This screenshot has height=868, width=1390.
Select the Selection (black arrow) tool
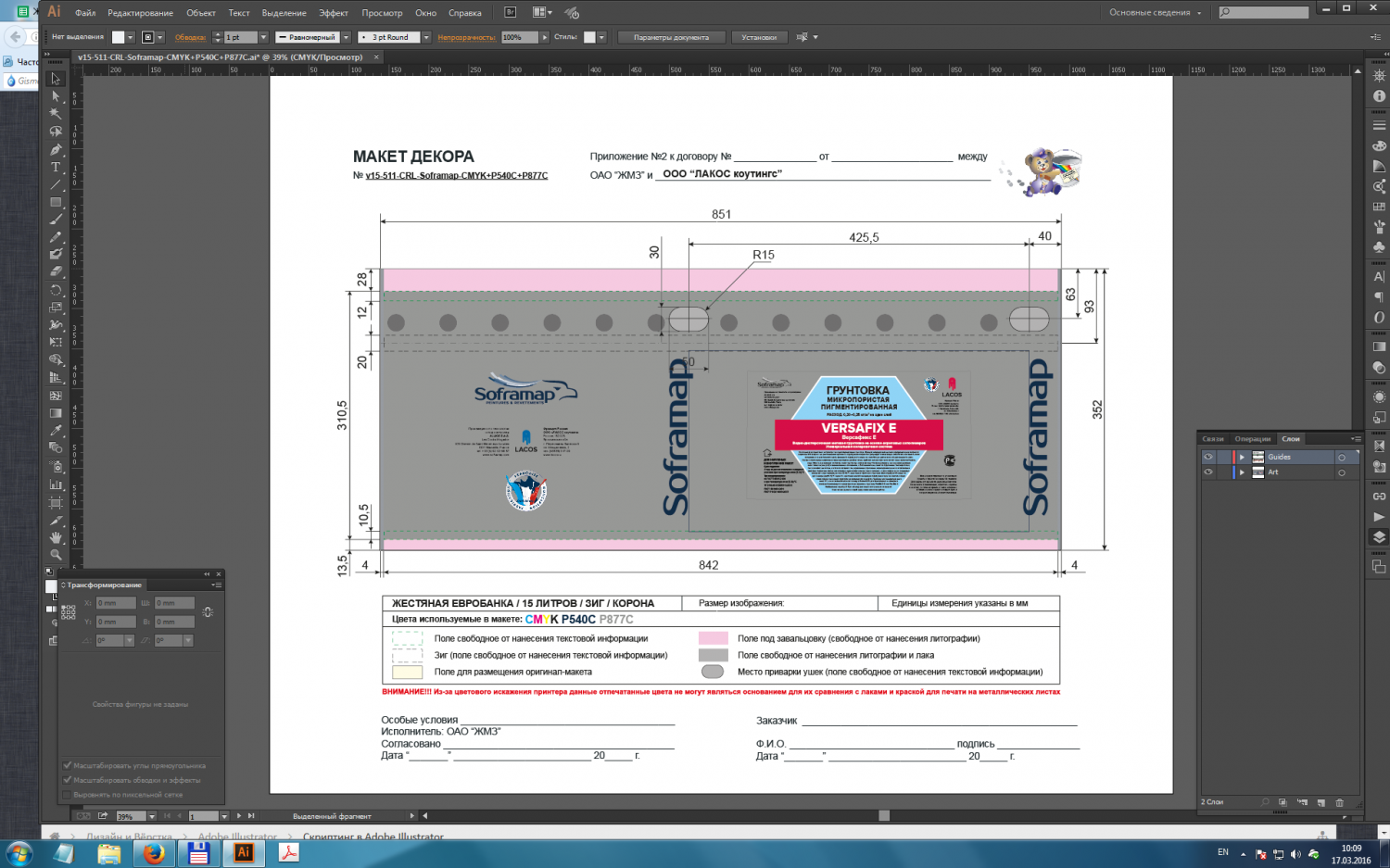[x=56, y=79]
